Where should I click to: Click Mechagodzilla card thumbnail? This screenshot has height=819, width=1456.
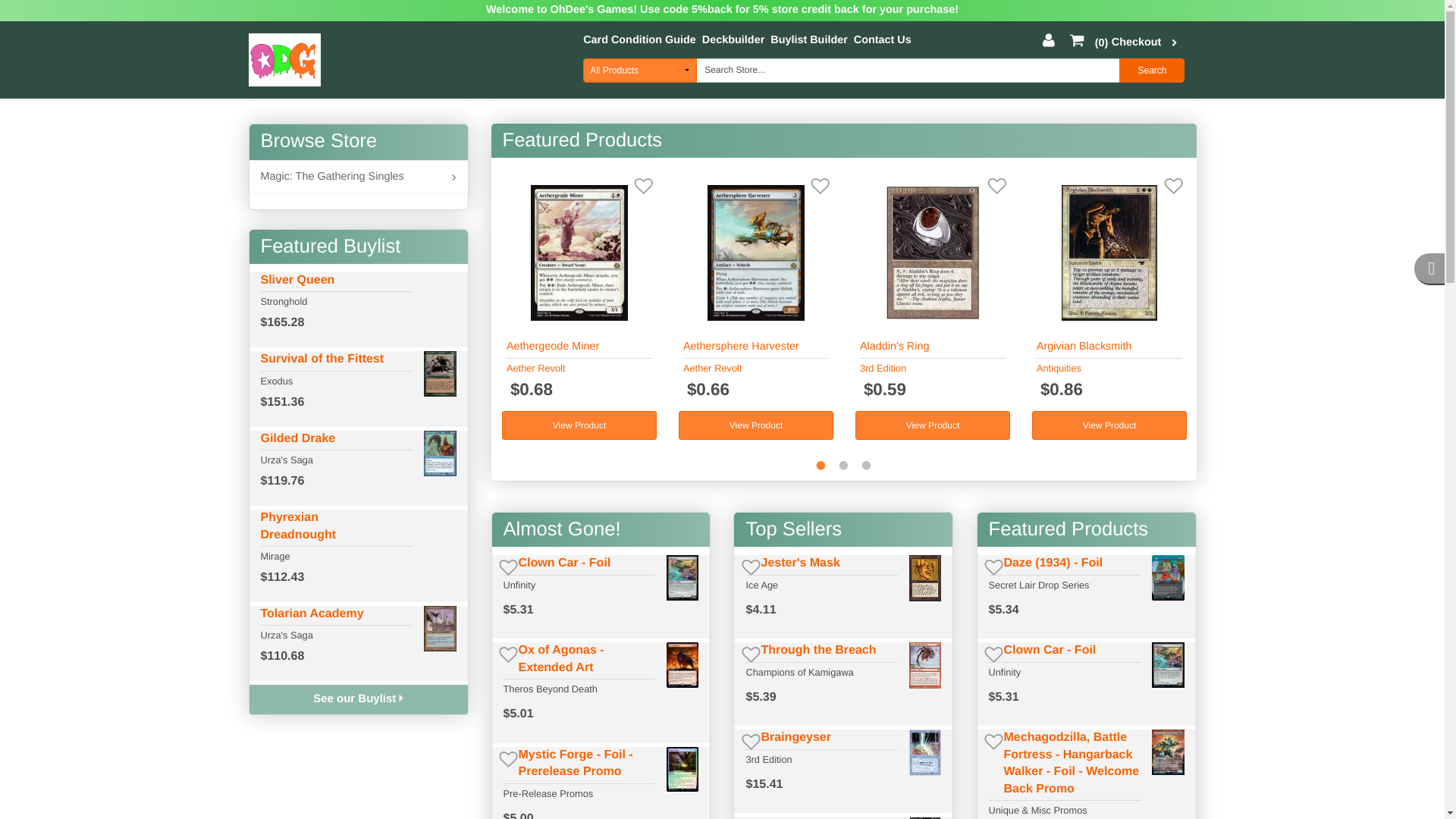[x=1168, y=752]
